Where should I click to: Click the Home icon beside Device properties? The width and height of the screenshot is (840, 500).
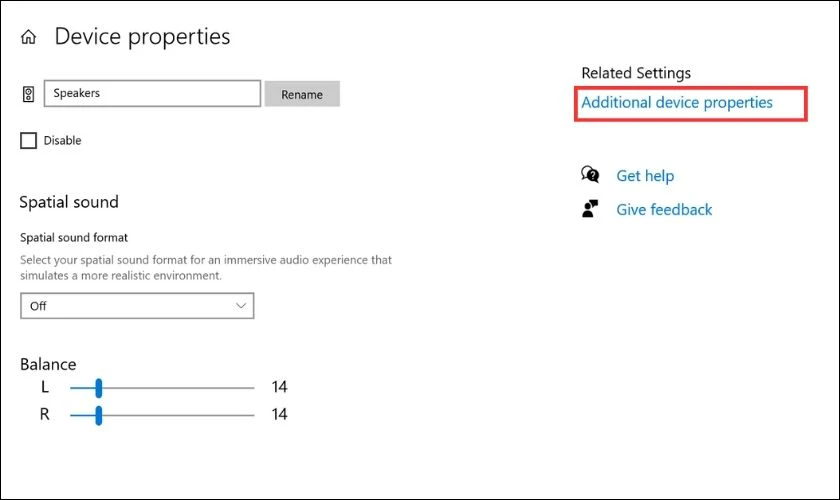click(28, 37)
